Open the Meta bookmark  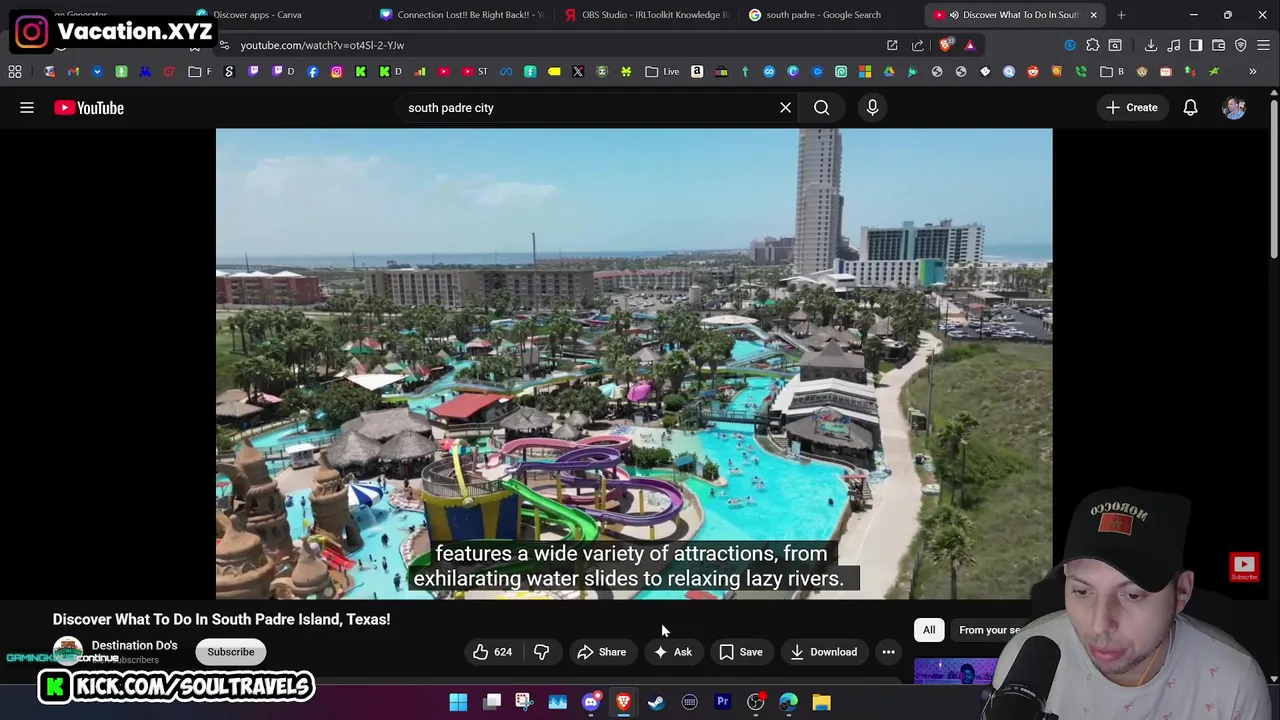click(x=506, y=72)
